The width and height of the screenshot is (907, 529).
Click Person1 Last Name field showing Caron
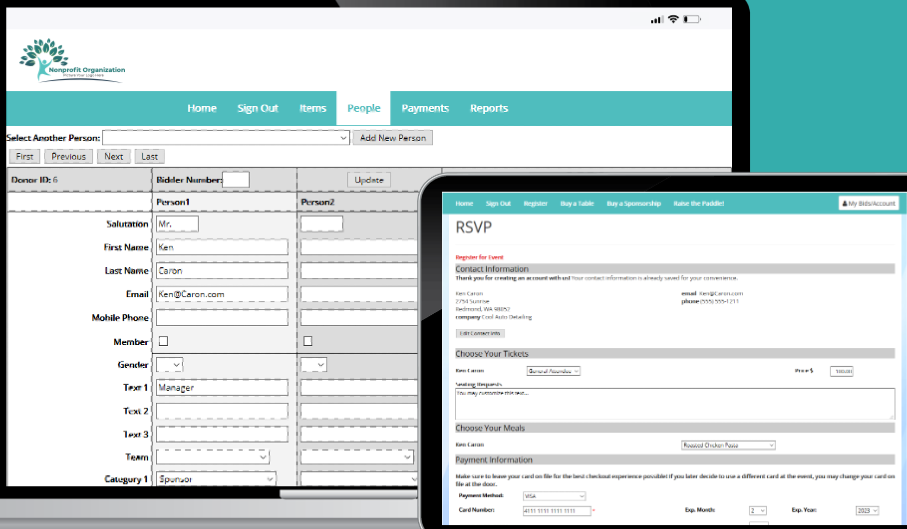(x=222, y=271)
